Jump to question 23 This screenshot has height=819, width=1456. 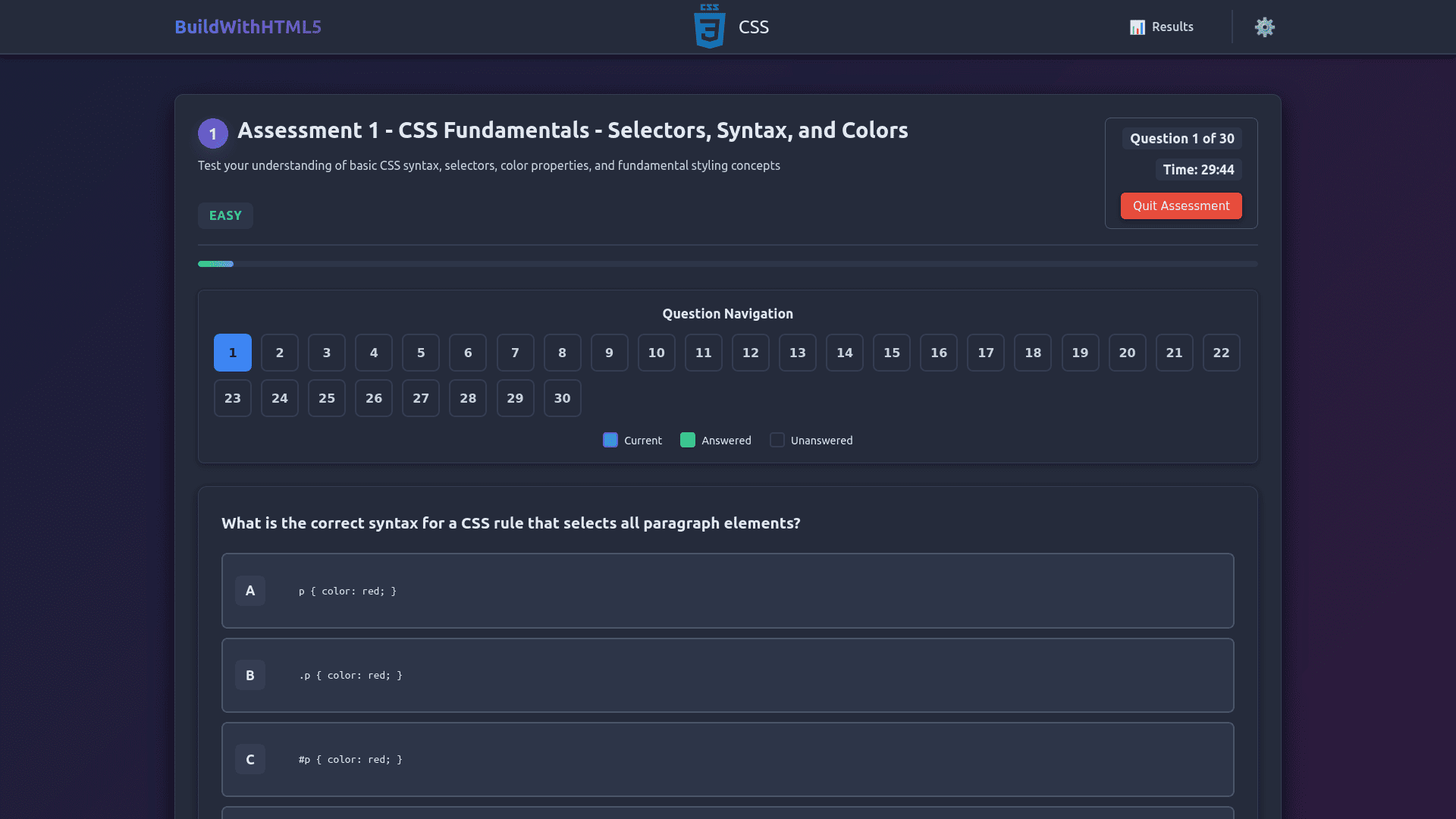tap(233, 398)
